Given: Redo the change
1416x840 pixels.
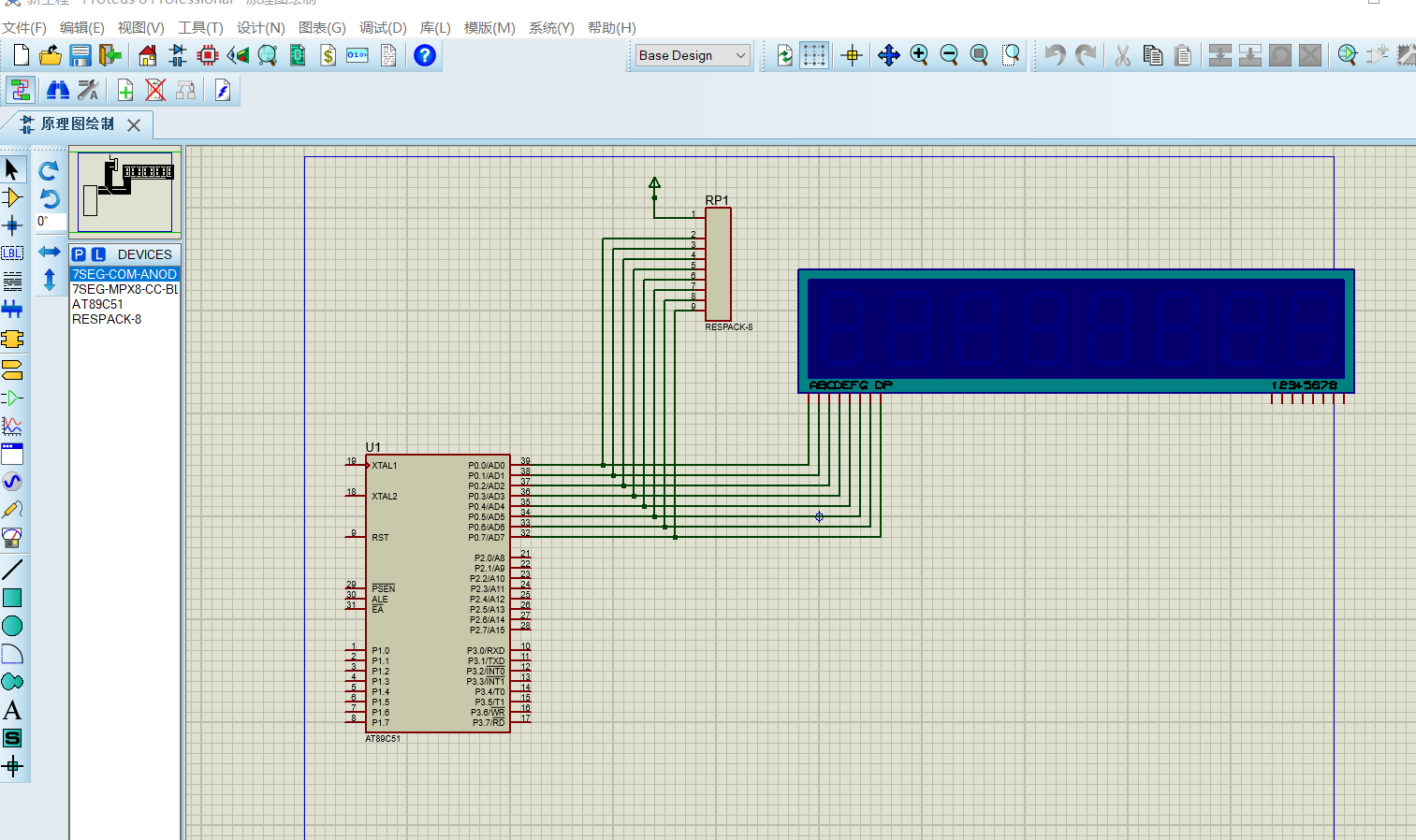Looking at the screenshot, I should 1086,55.
